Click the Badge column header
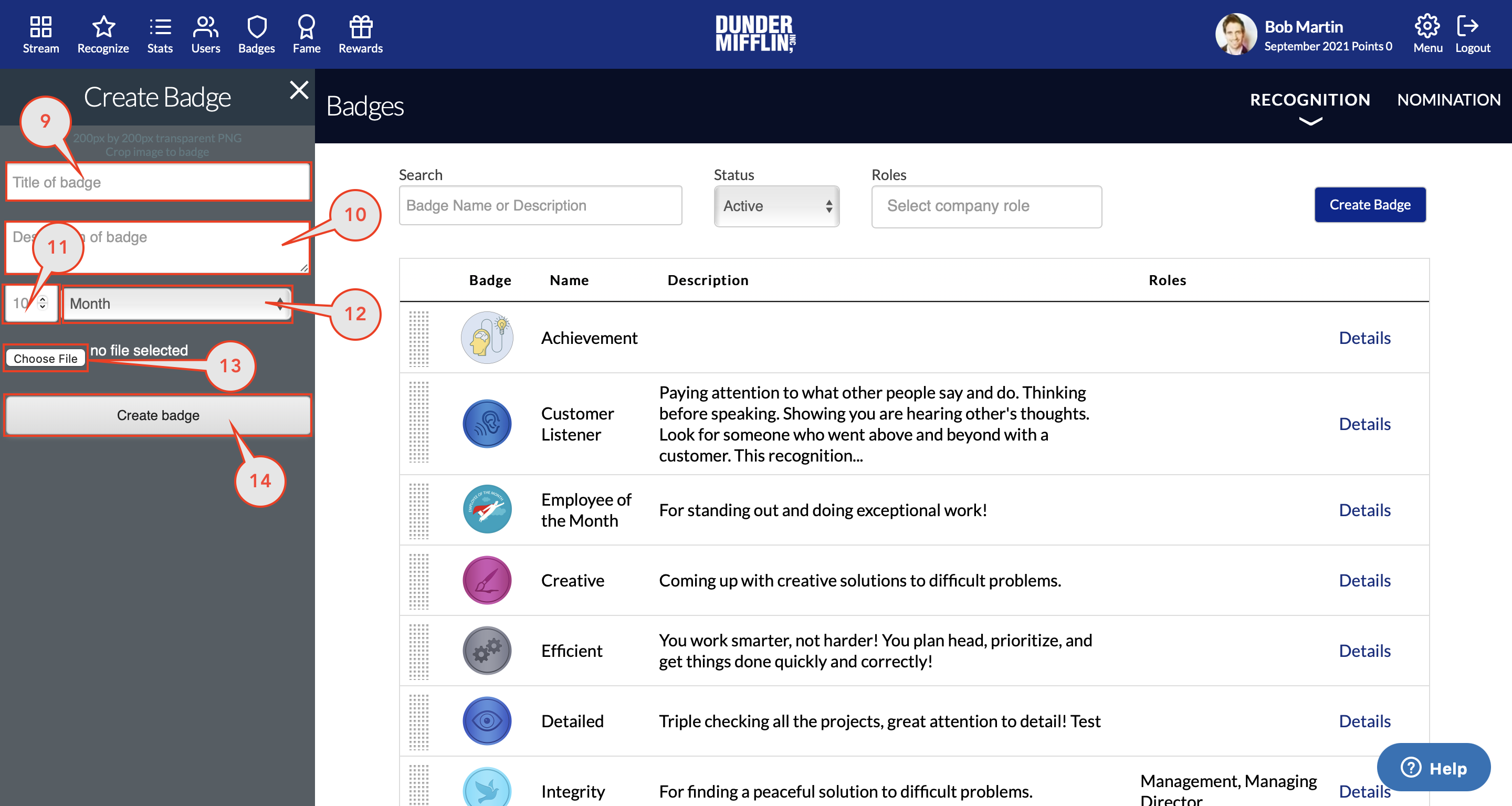Viewport: 1512px width, 806px height. click(x=490, y=280)
